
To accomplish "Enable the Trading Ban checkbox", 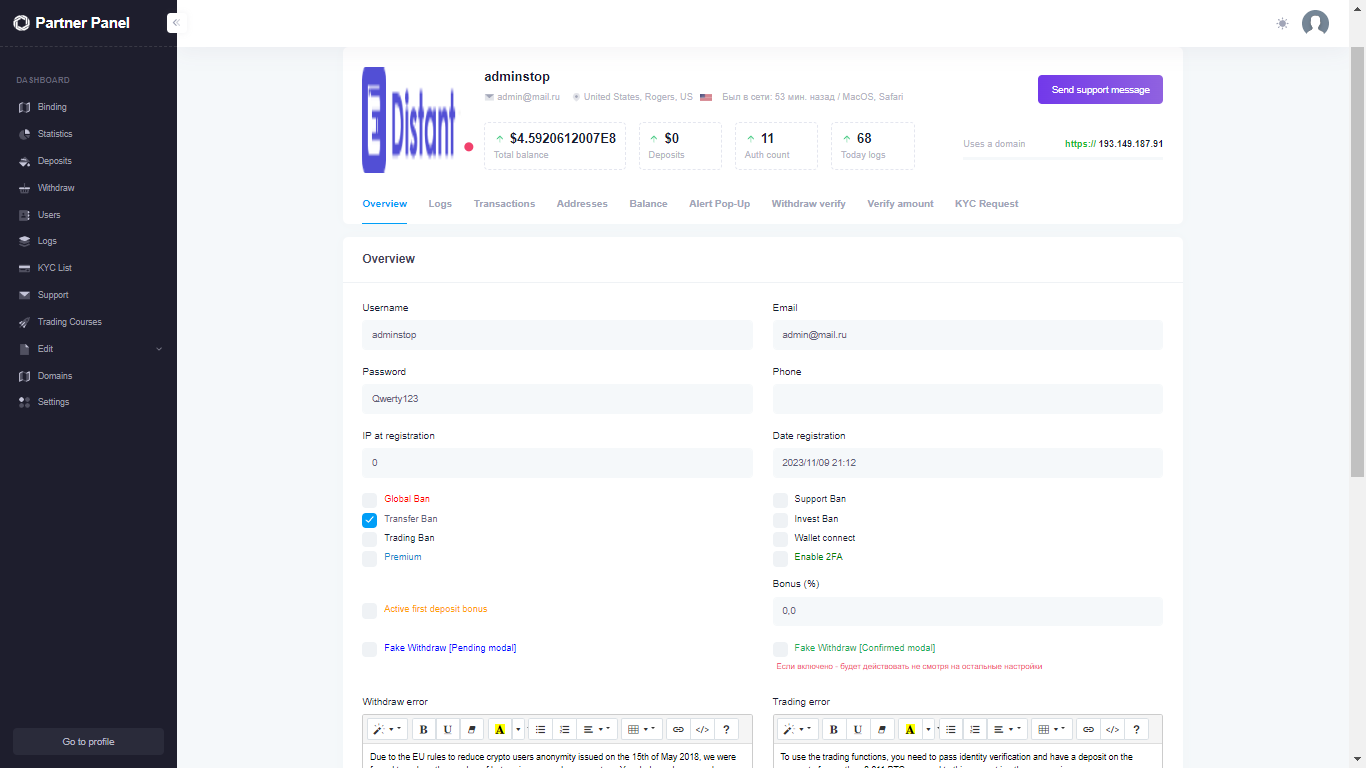I will (x=370, y=539).
